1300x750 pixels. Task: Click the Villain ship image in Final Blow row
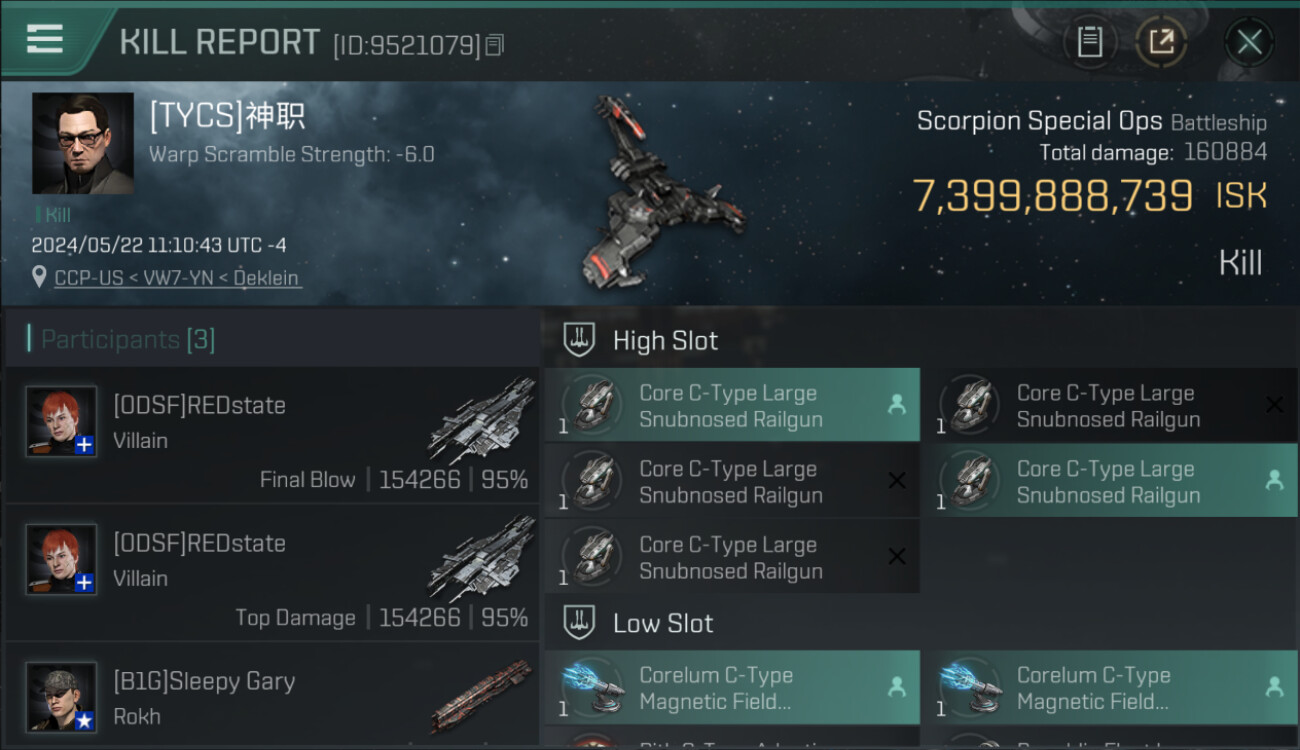[482, 420]
